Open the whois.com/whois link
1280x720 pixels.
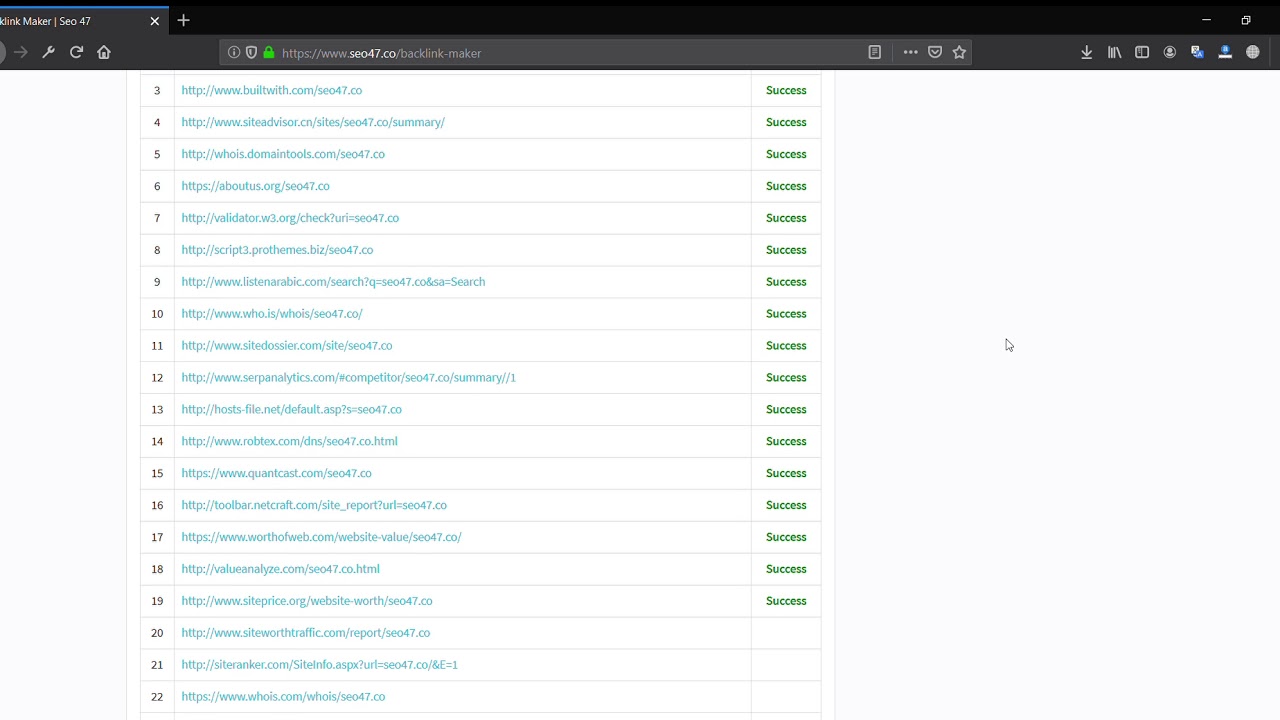point(283,698)
